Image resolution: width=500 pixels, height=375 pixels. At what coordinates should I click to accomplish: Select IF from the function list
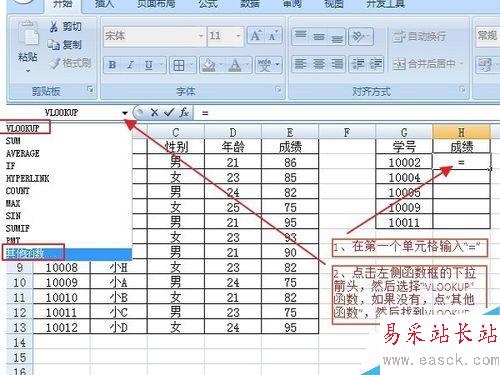pos(10,166)
